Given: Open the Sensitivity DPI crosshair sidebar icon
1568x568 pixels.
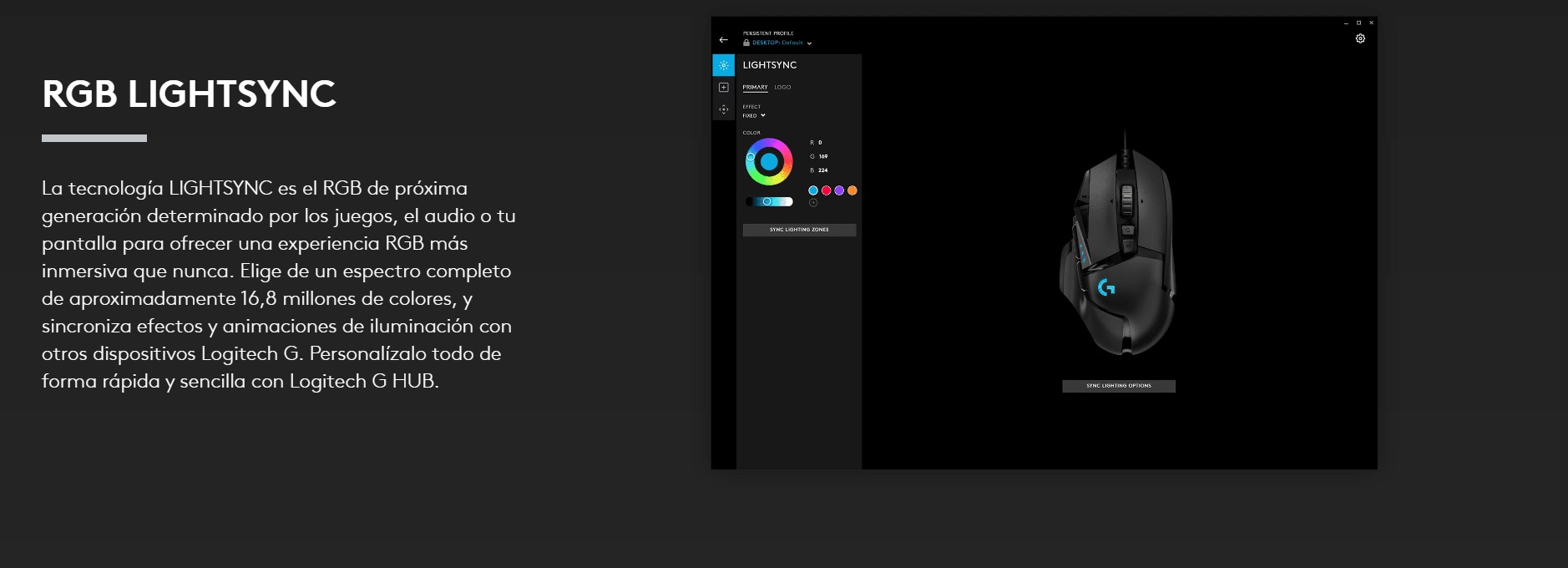Looking at the screenshot, I should point(723,109).
